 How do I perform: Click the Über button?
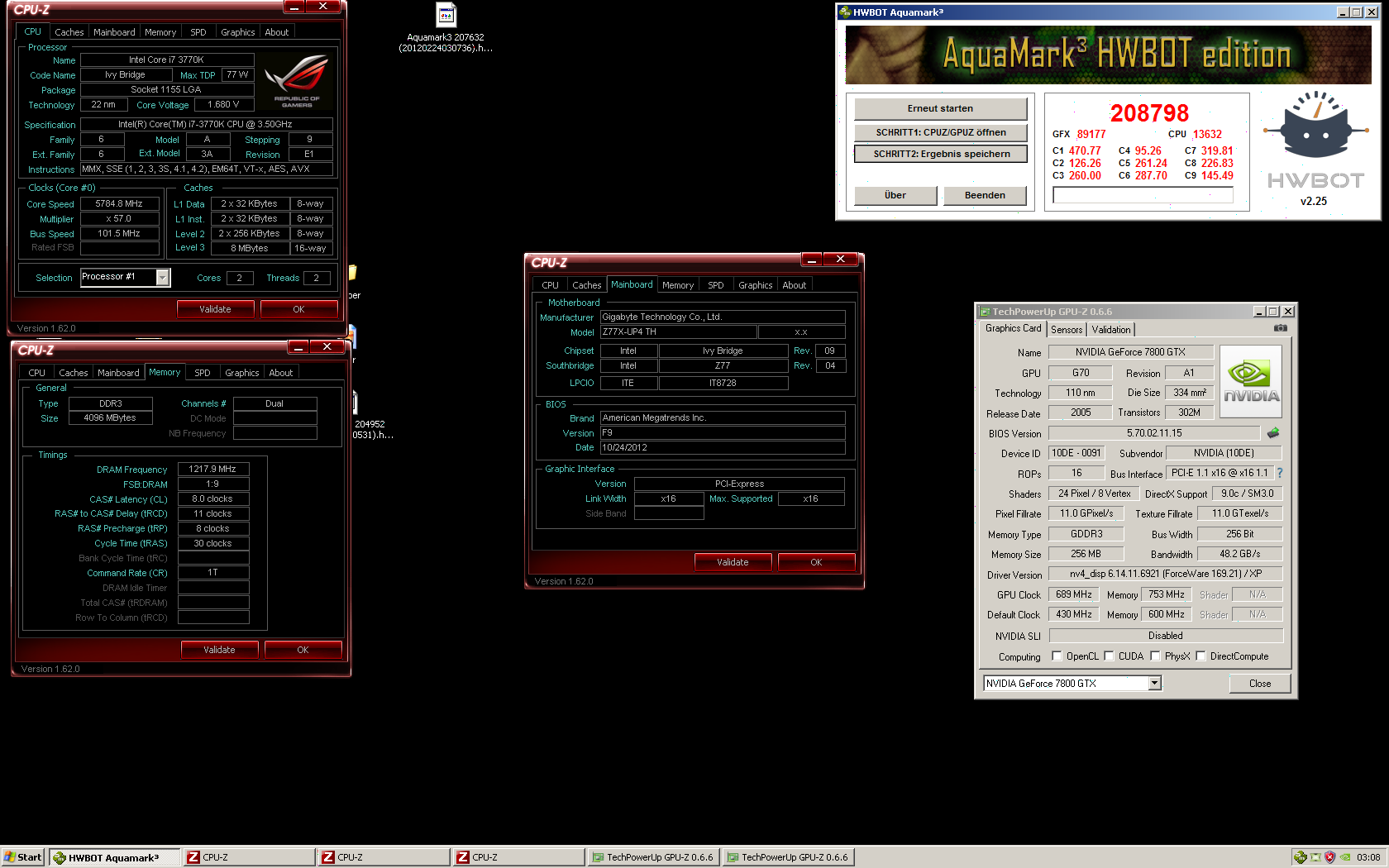coord(895,195)
